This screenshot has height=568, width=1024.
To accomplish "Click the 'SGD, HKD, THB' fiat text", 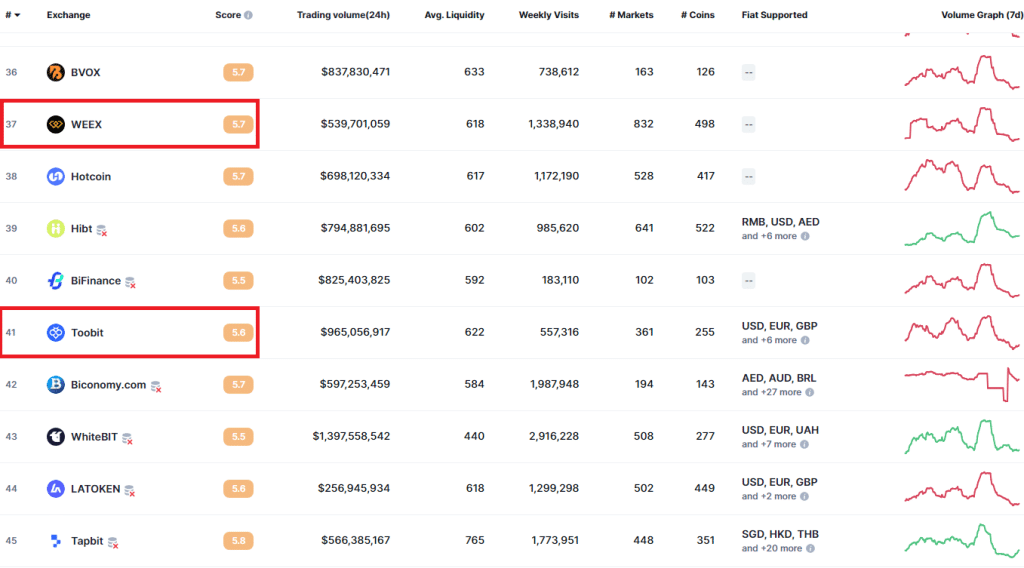I will 780,534.
